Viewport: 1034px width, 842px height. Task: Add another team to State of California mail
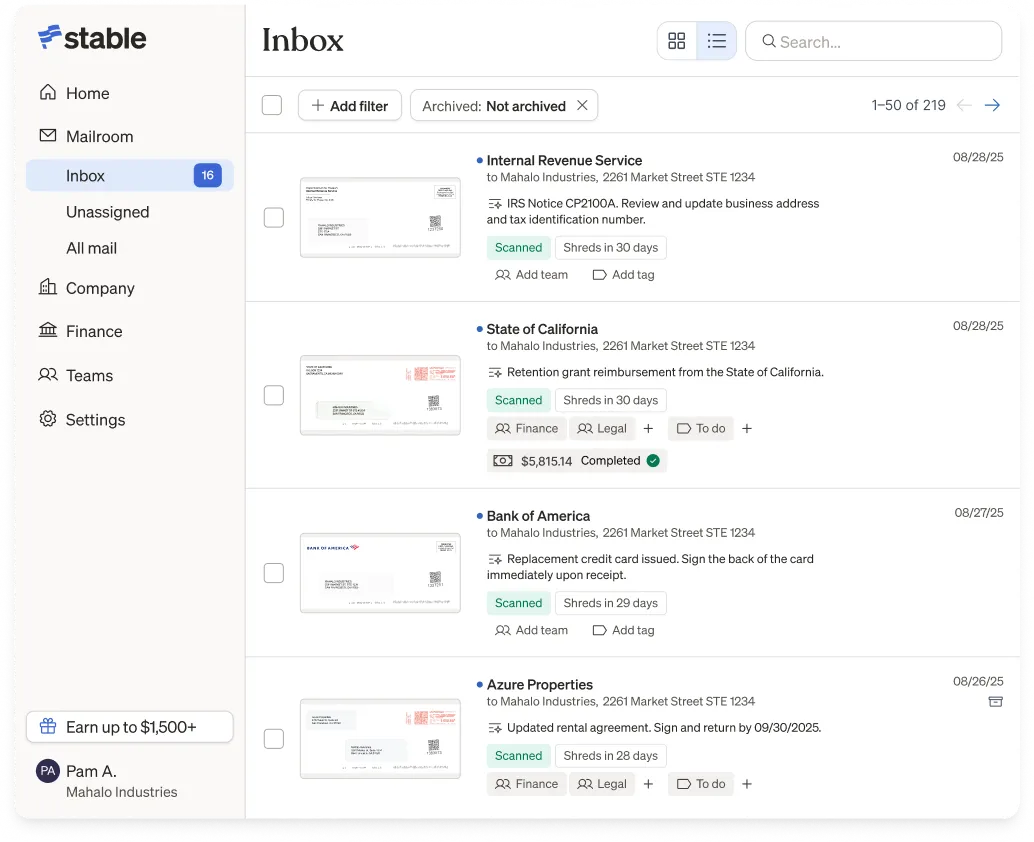(x=648, y=429)
